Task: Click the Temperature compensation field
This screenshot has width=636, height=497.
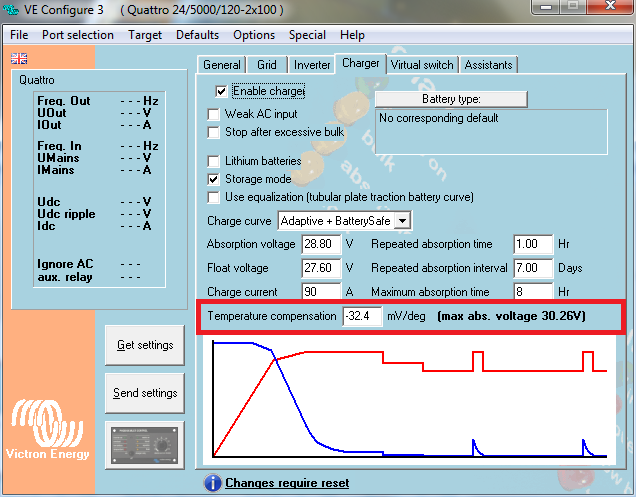Action: 362,316
